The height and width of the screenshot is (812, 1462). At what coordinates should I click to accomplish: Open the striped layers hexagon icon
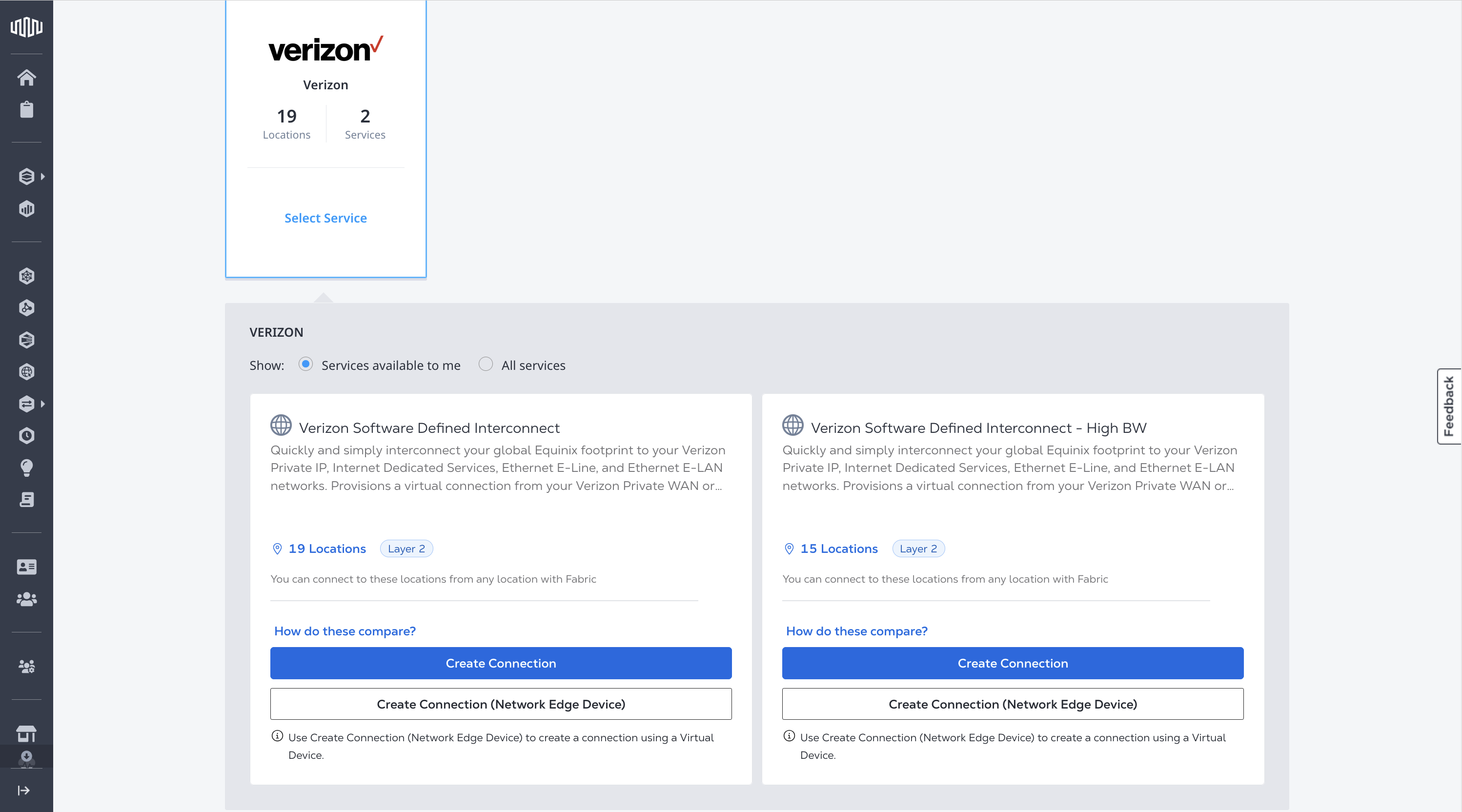[x=26, y=340]
